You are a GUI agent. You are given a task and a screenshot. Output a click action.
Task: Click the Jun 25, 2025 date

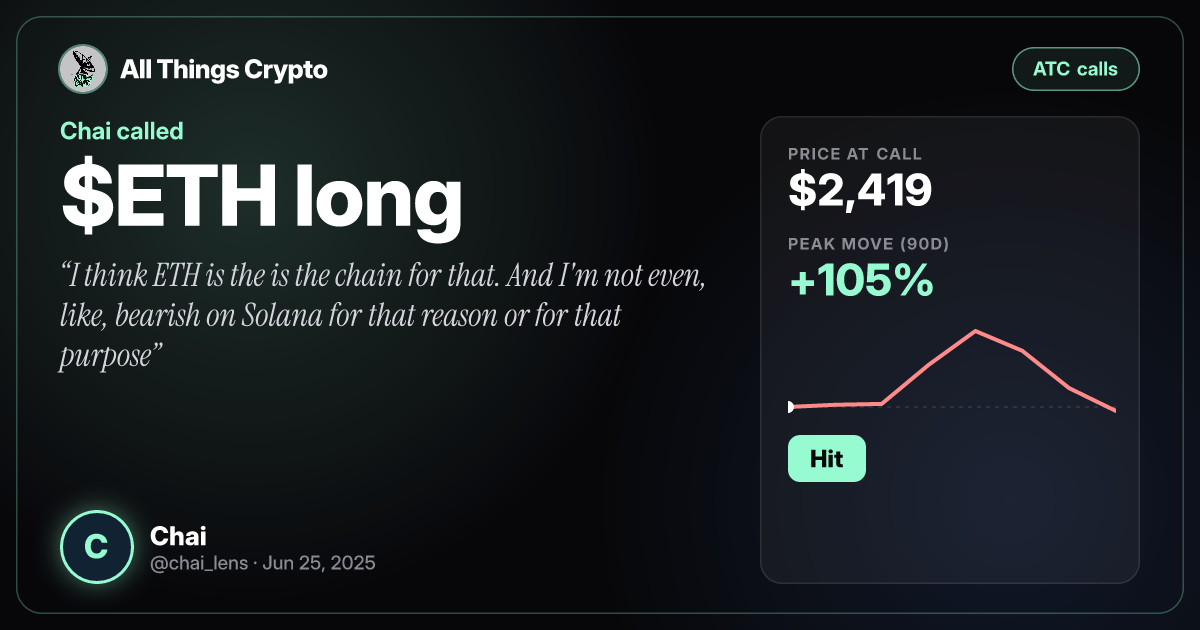pos(321,563)
